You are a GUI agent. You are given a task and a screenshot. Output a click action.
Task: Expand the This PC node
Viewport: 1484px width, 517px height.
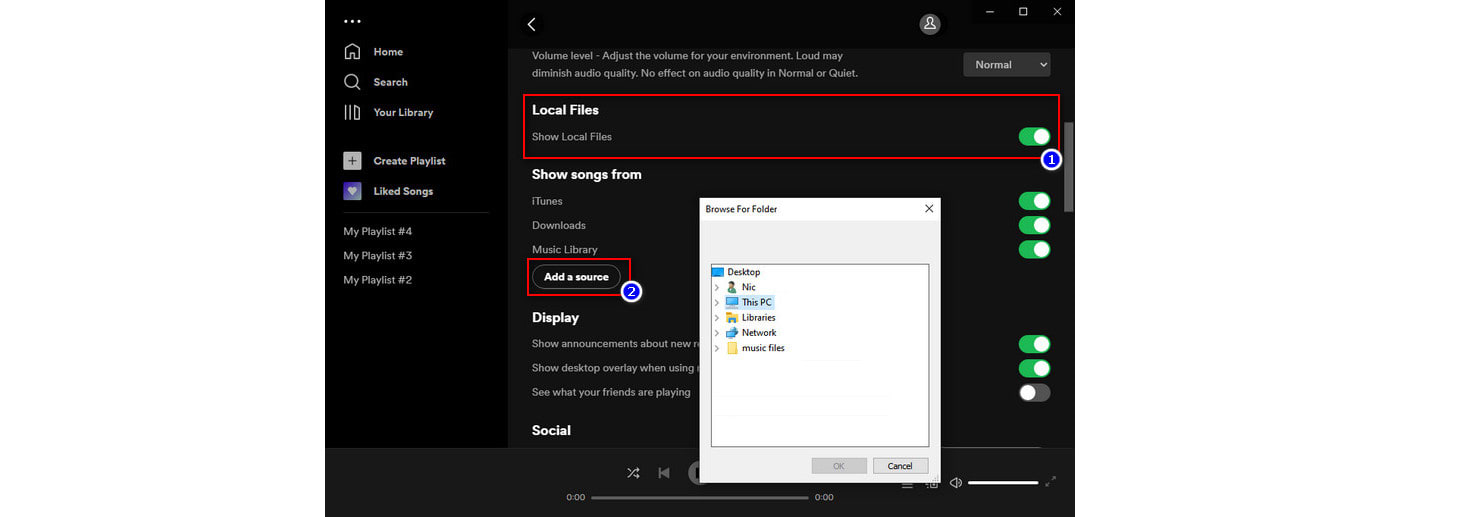(x=716, y=302)
